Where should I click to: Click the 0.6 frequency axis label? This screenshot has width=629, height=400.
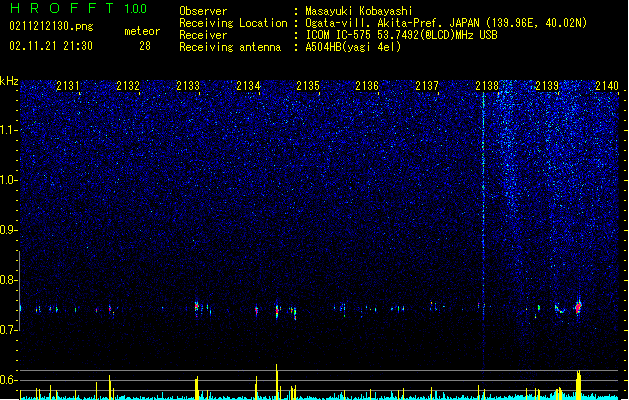pos(9,380)
